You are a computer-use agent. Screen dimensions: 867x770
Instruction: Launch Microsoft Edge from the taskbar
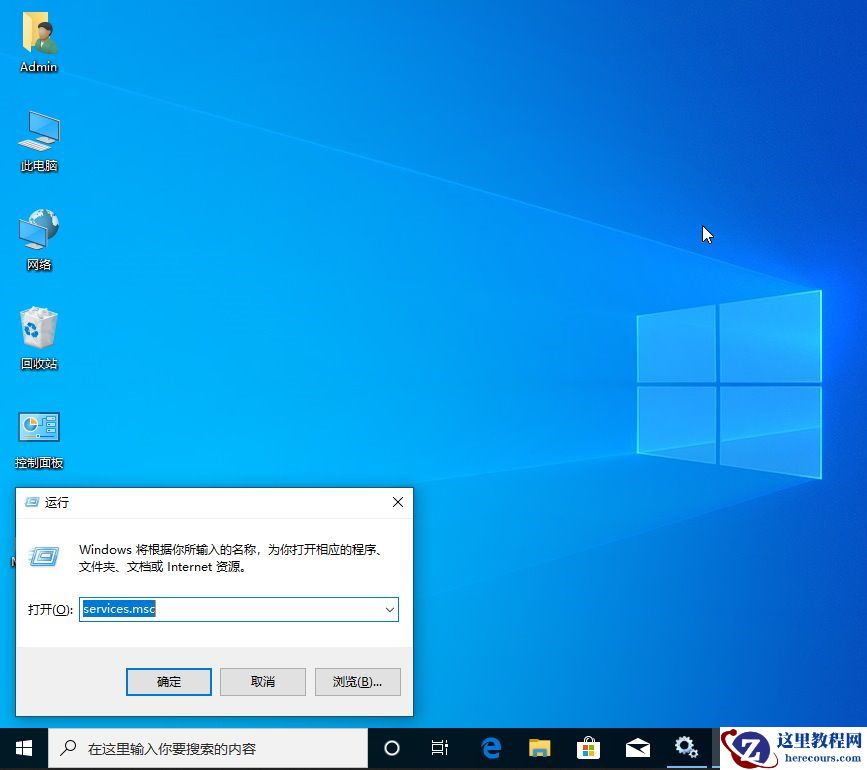[490, 747]
